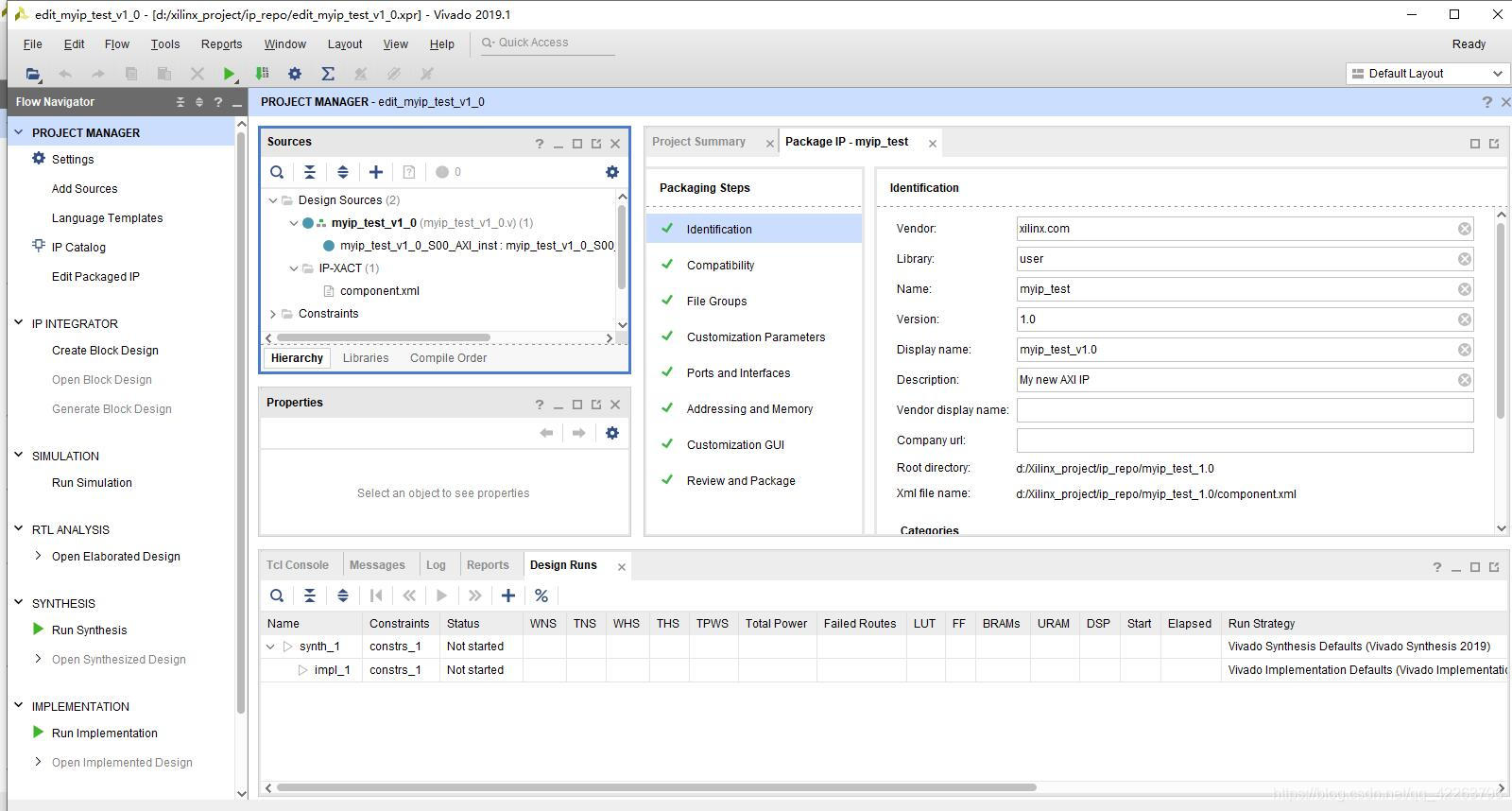The image size is (1512, 811).
Task: Expand all in the Design Runs toolbar
Action: [x=343, y=595]
